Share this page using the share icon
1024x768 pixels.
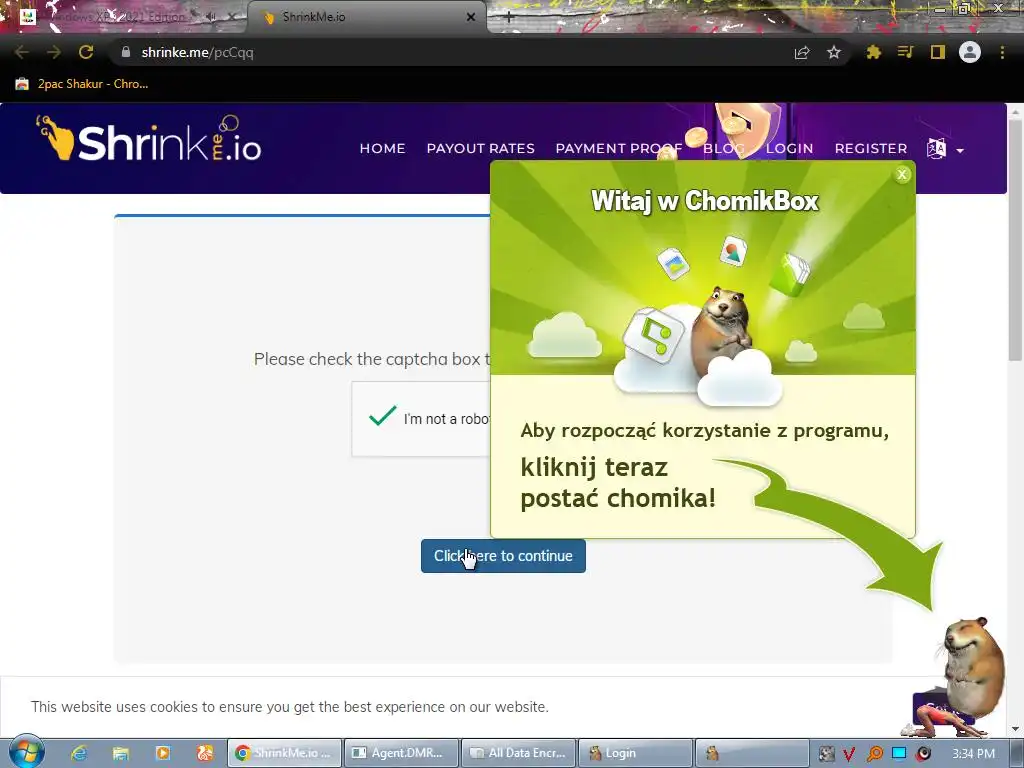802,52
